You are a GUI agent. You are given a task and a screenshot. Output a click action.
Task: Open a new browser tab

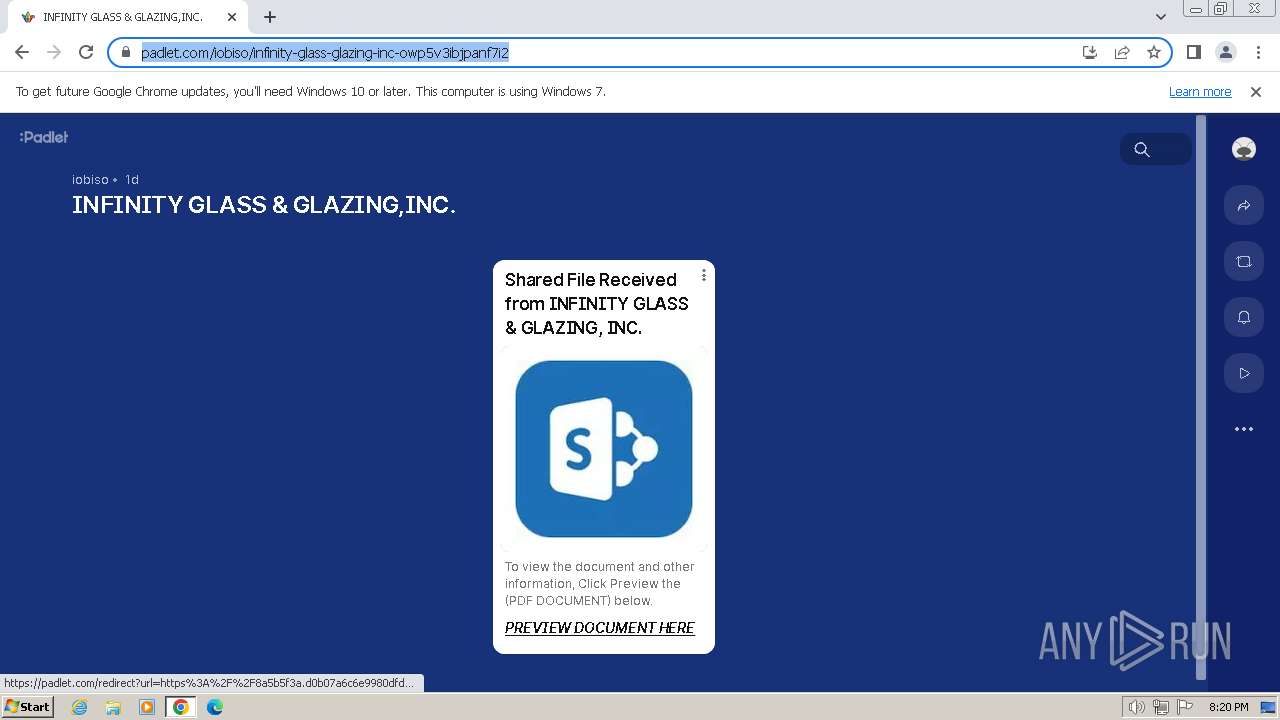tap(270, 17)
